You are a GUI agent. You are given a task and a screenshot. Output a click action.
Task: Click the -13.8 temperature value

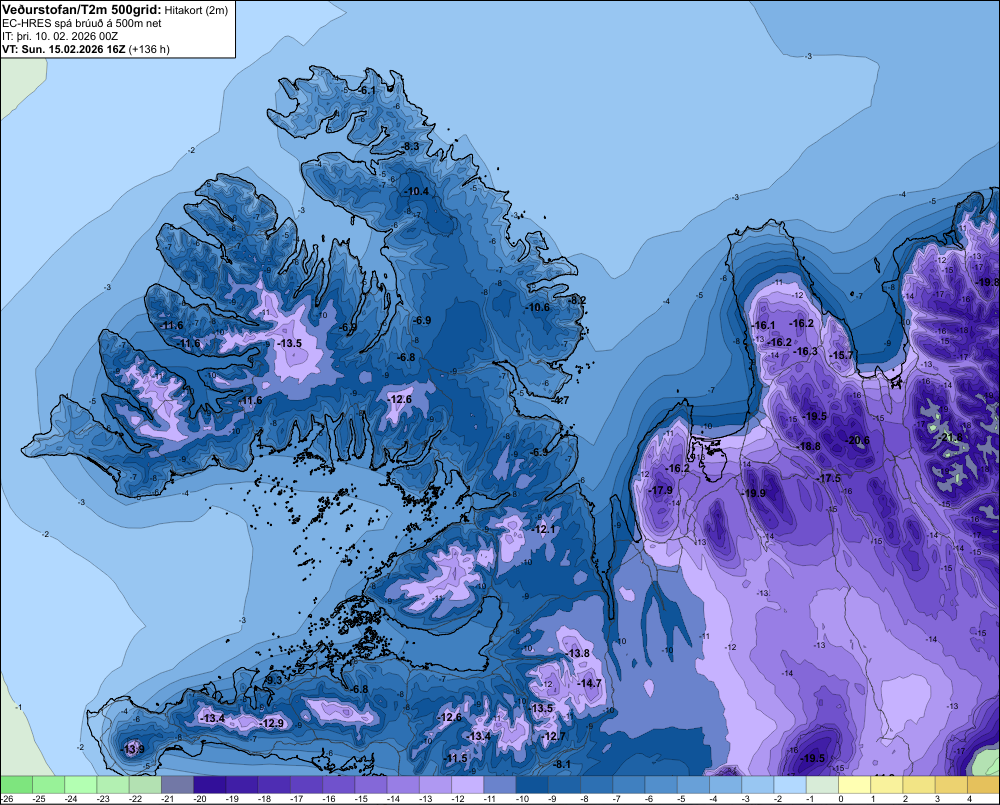tap(578, 653)
